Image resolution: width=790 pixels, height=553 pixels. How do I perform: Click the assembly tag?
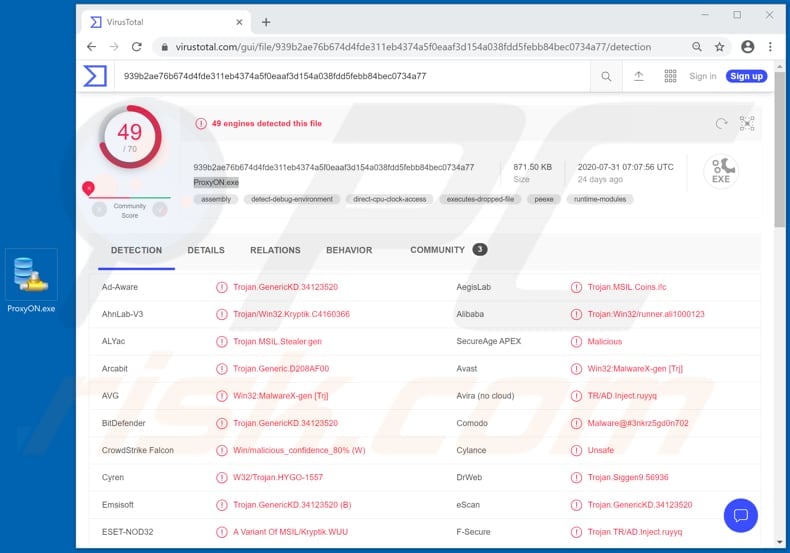[216, 199]
